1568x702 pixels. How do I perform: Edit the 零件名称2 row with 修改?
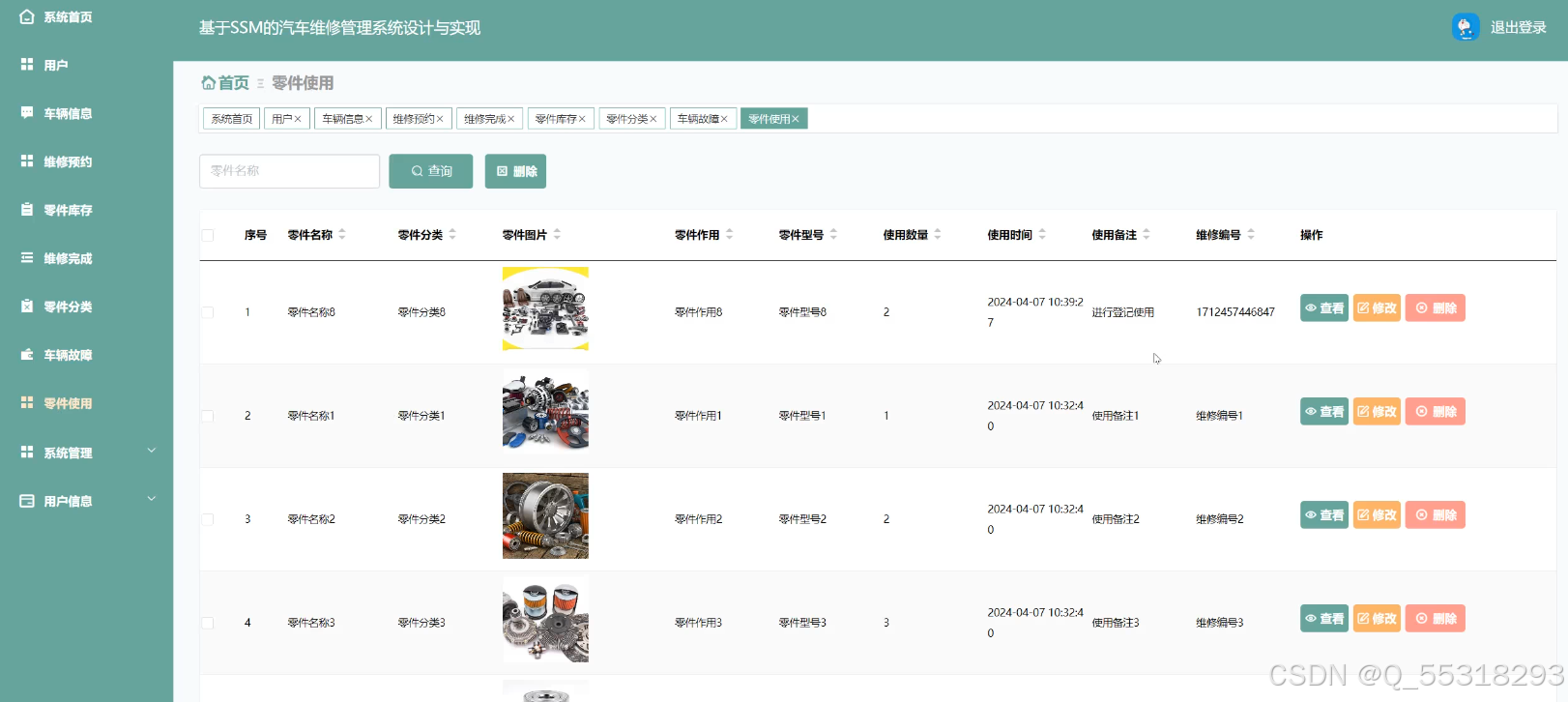click(x=1377, y=515)
